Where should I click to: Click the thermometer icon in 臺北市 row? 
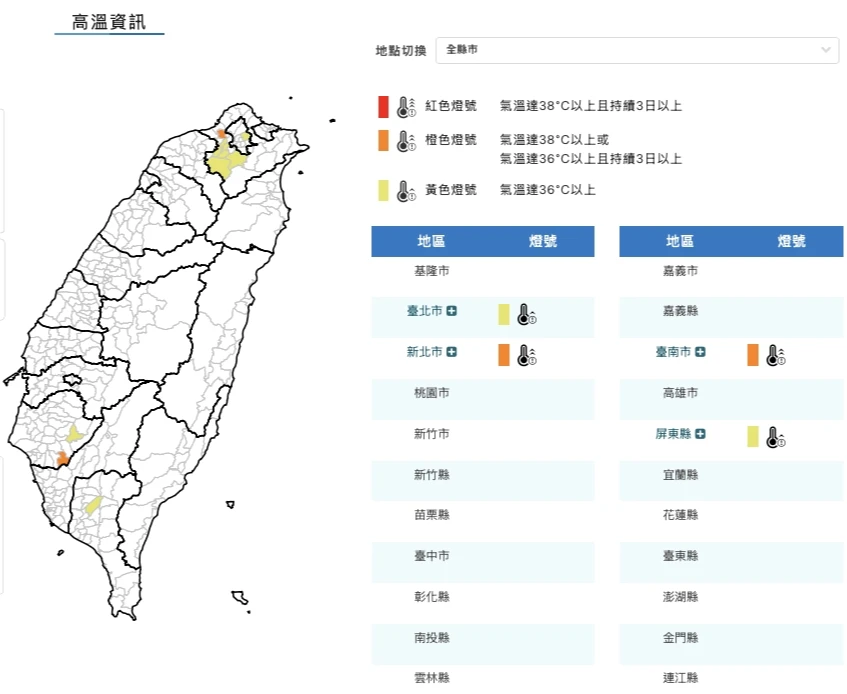point(527,315)
